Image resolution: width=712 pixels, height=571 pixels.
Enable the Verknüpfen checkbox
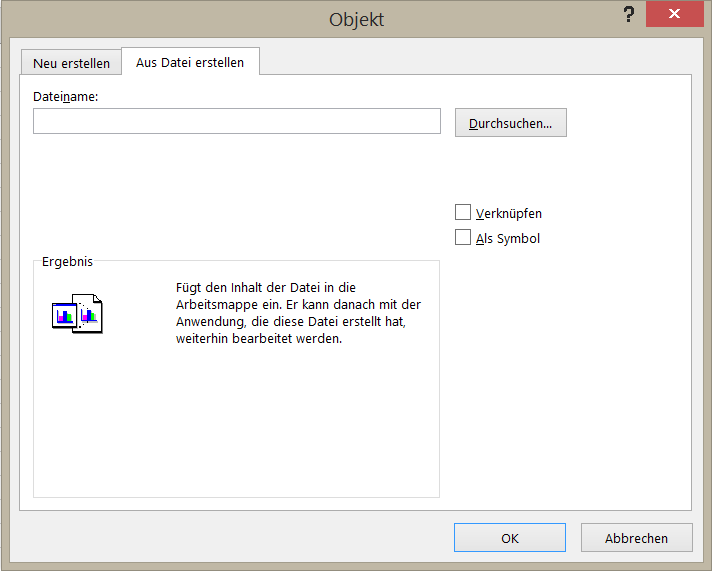click(x=463, y=212)
